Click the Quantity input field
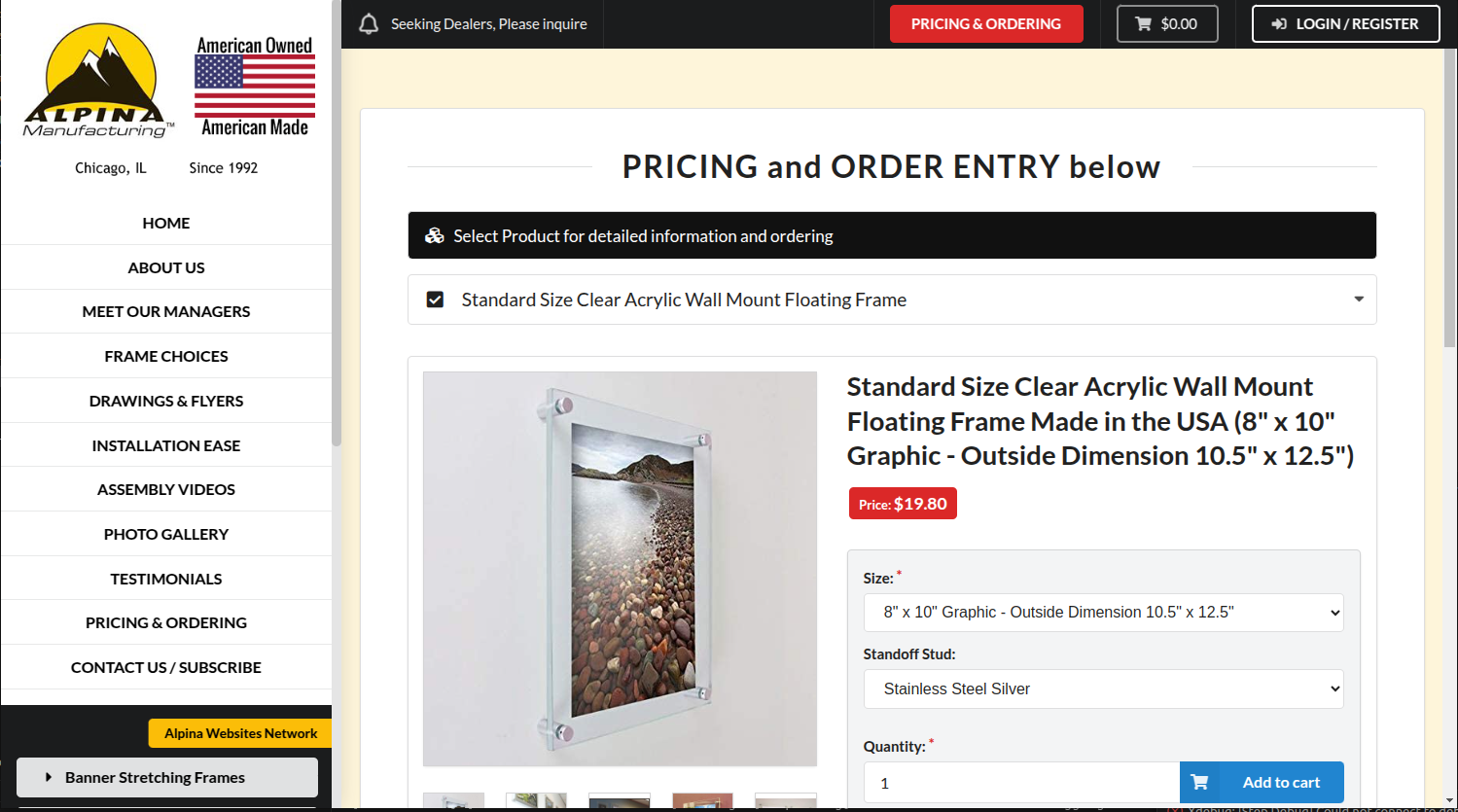The image size is (1458, 812). click(1021, 783)
